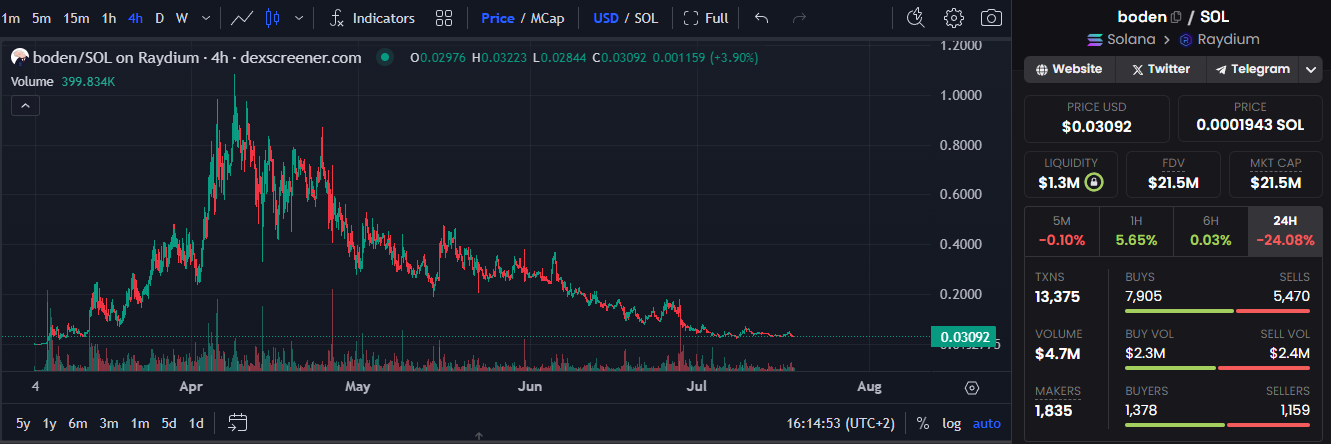Open the Telegram link
This screenshot has height=444, width=1331.
[1253, 70]
